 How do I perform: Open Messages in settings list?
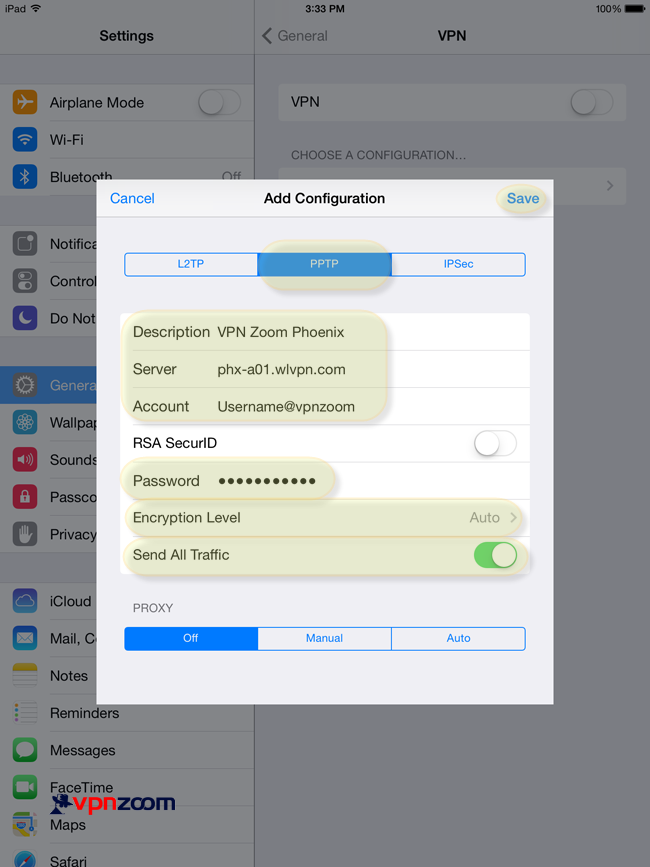tap(82, 750)
